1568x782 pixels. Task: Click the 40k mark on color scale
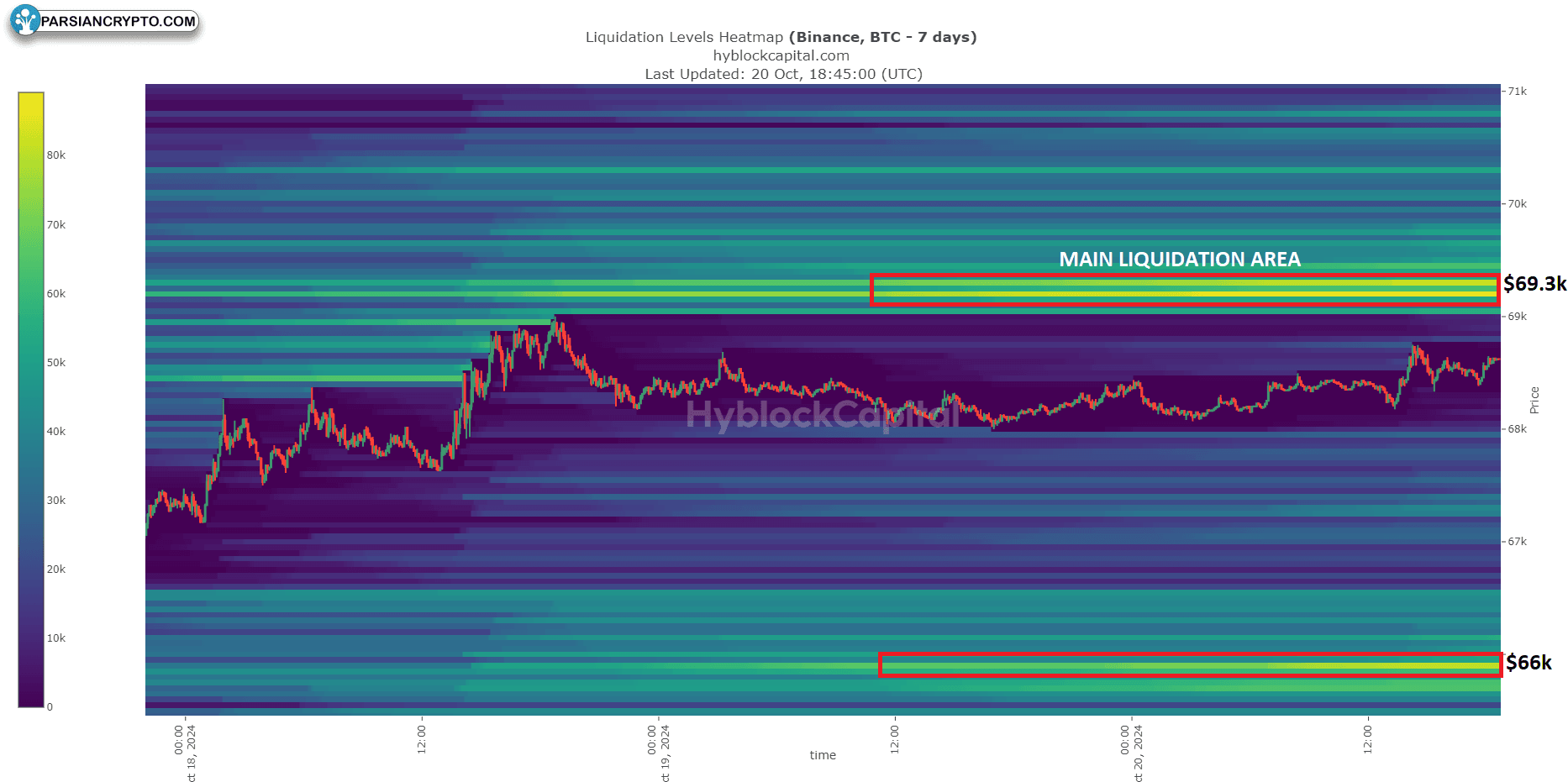click(55, 432)
